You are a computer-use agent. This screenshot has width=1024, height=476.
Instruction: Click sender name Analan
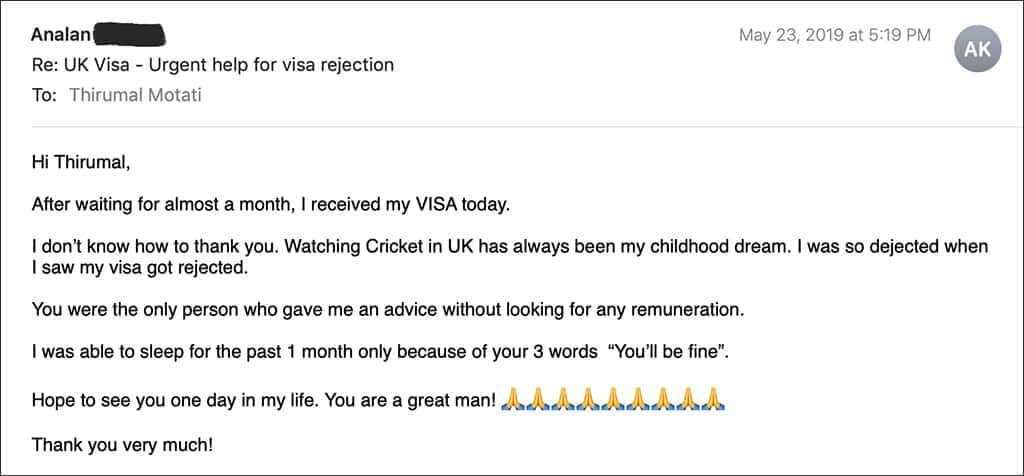(62, 34)
